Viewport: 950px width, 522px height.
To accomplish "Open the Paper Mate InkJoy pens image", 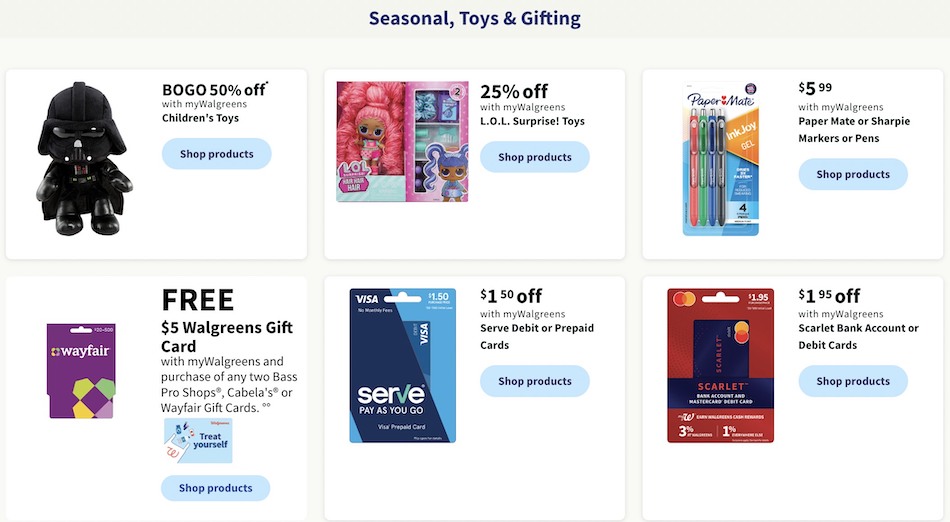I will pyautogui.click(x=720, y=159).
